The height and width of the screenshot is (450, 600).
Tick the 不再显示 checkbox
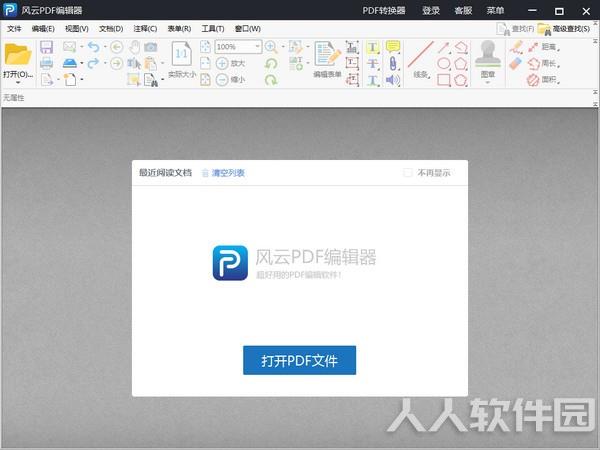coord(408,173)
